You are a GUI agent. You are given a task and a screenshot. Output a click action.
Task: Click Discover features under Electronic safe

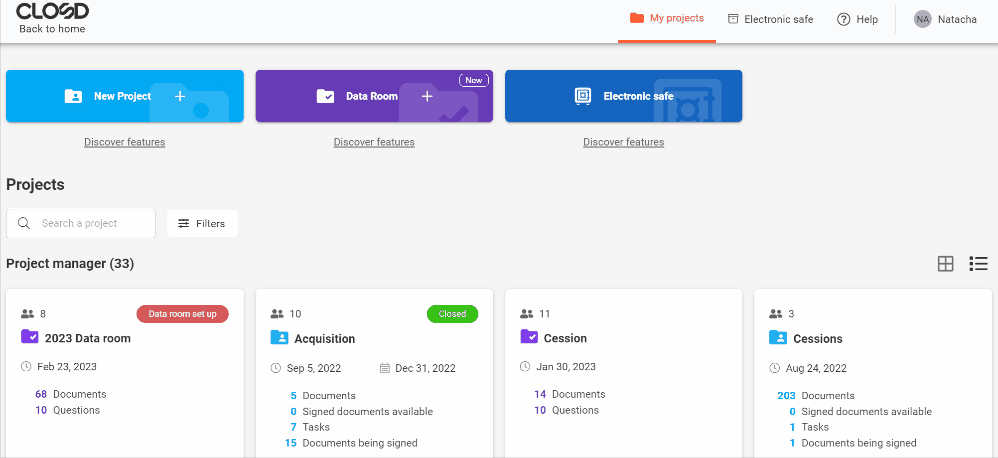(624, 142)
